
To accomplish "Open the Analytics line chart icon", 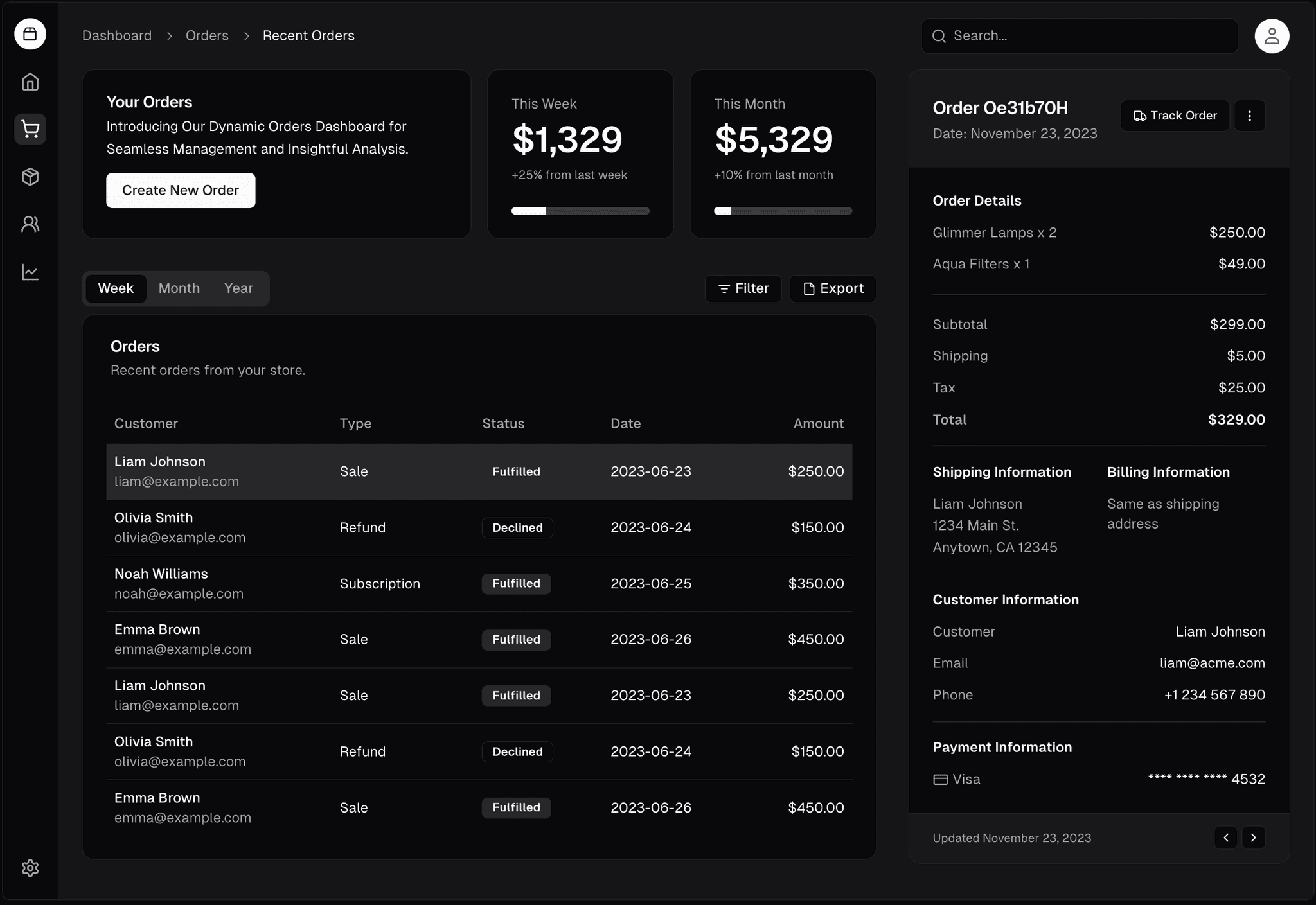I will coord(30,272).
